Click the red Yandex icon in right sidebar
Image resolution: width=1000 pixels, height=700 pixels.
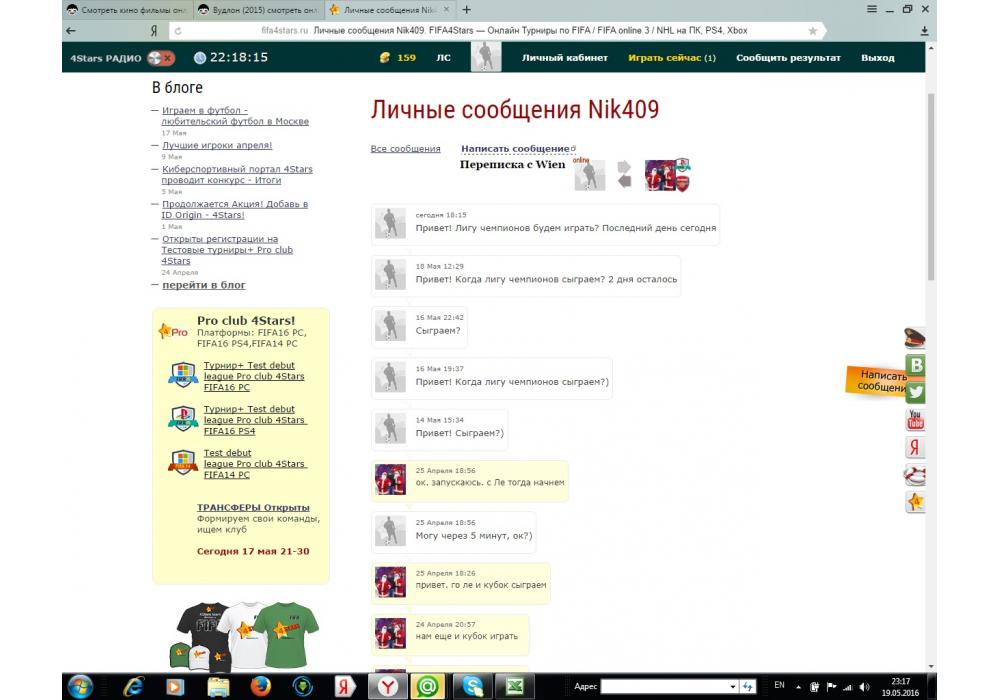click(914, 447)
